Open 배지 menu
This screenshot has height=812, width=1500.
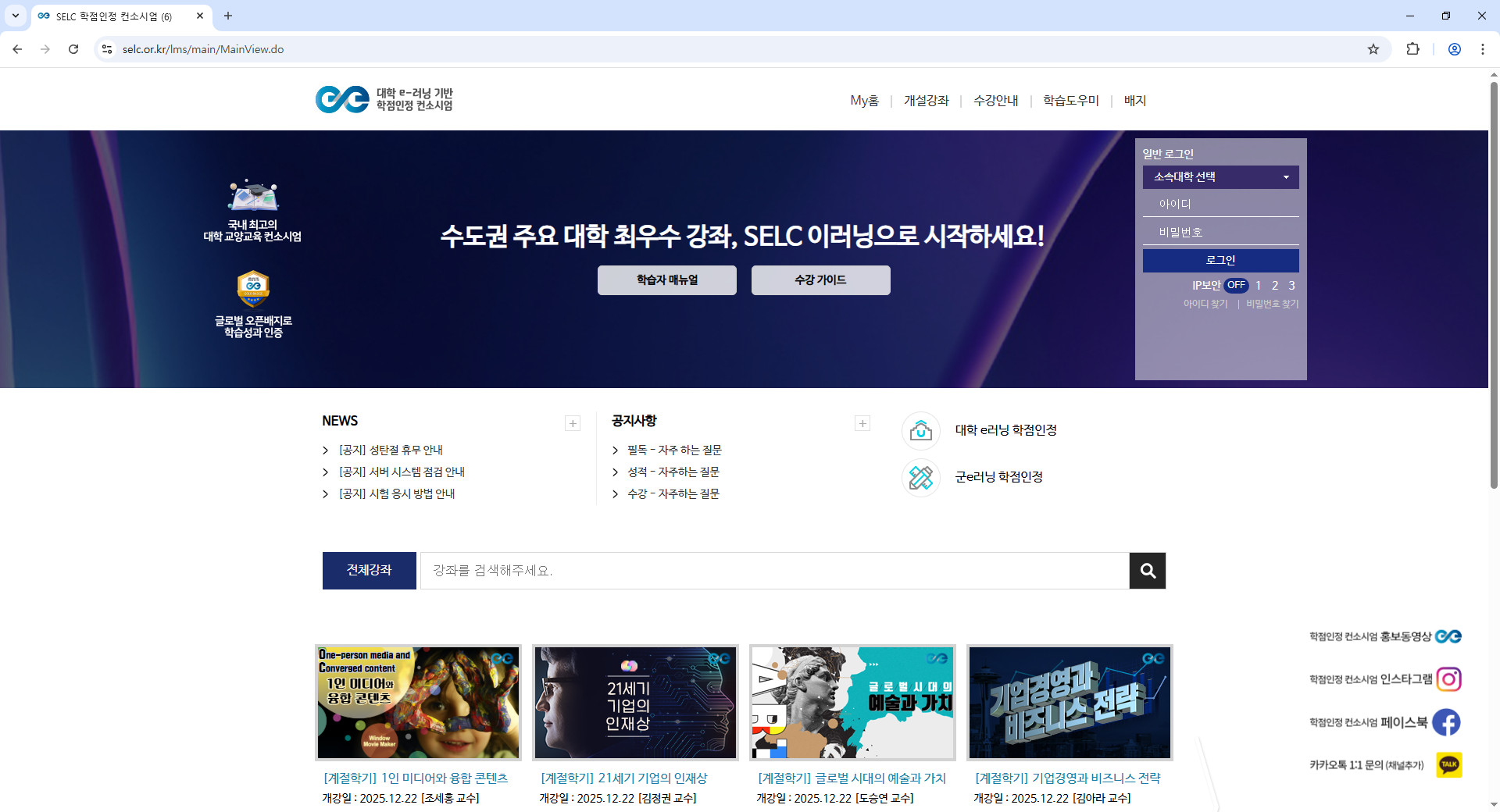point(1135,101)
